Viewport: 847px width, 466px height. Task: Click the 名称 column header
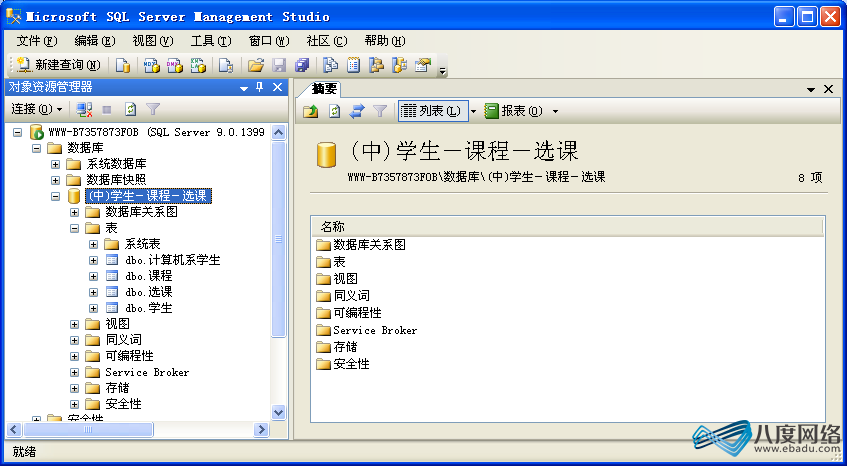coord(567,227)
